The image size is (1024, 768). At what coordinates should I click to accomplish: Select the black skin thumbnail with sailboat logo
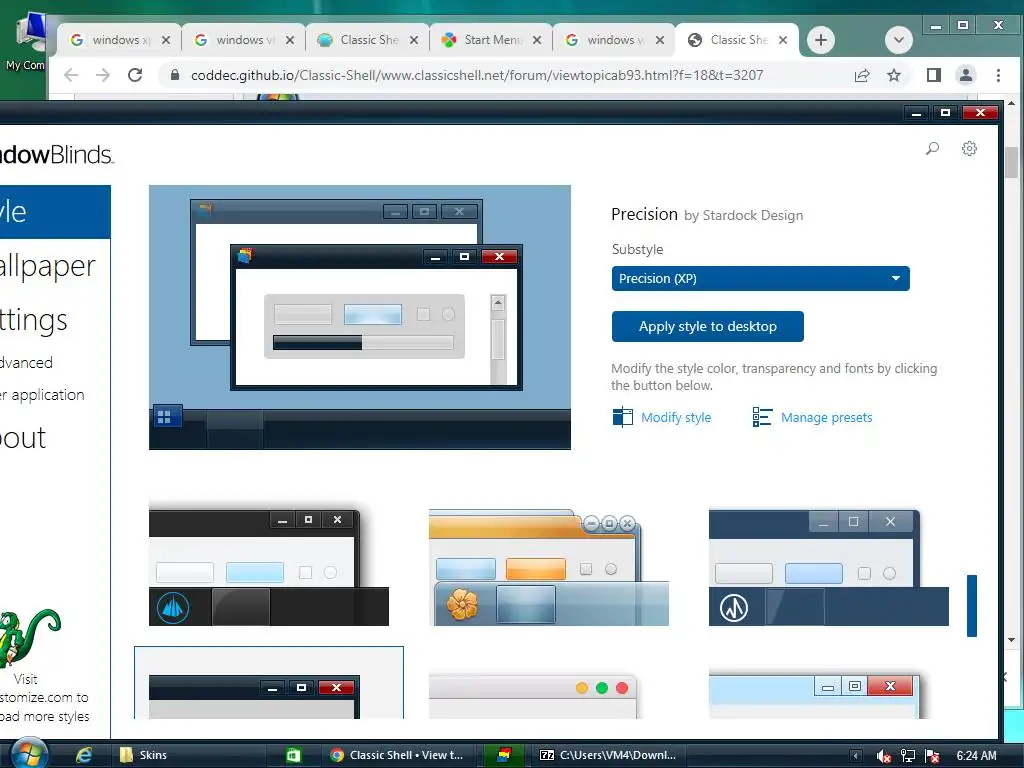coord(269,567)
